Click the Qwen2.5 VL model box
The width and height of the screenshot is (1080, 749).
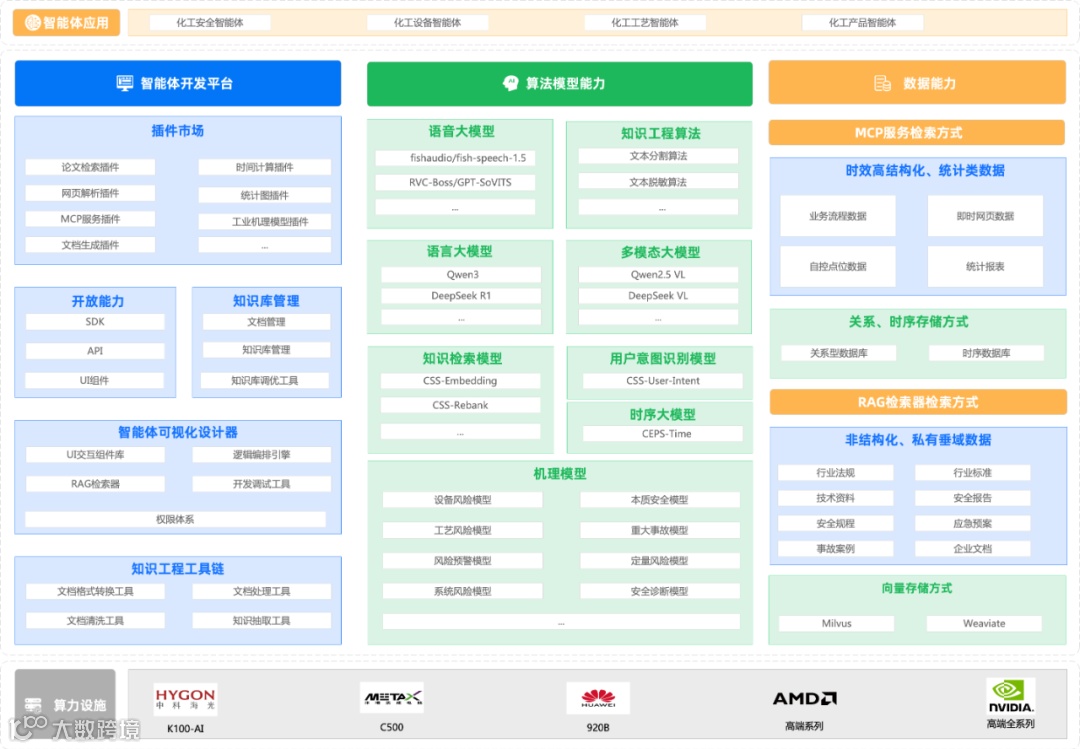point(658,274)
